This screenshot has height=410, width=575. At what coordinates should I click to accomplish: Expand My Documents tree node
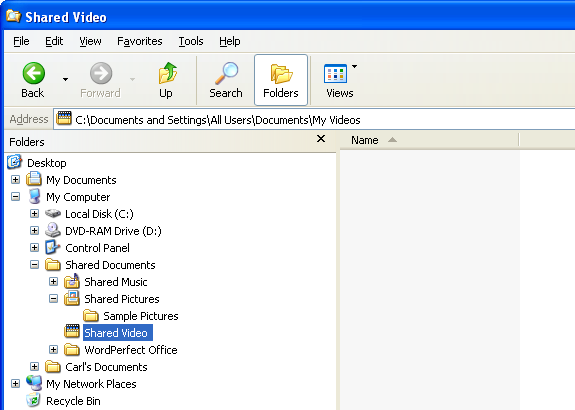tap(15, 179)
